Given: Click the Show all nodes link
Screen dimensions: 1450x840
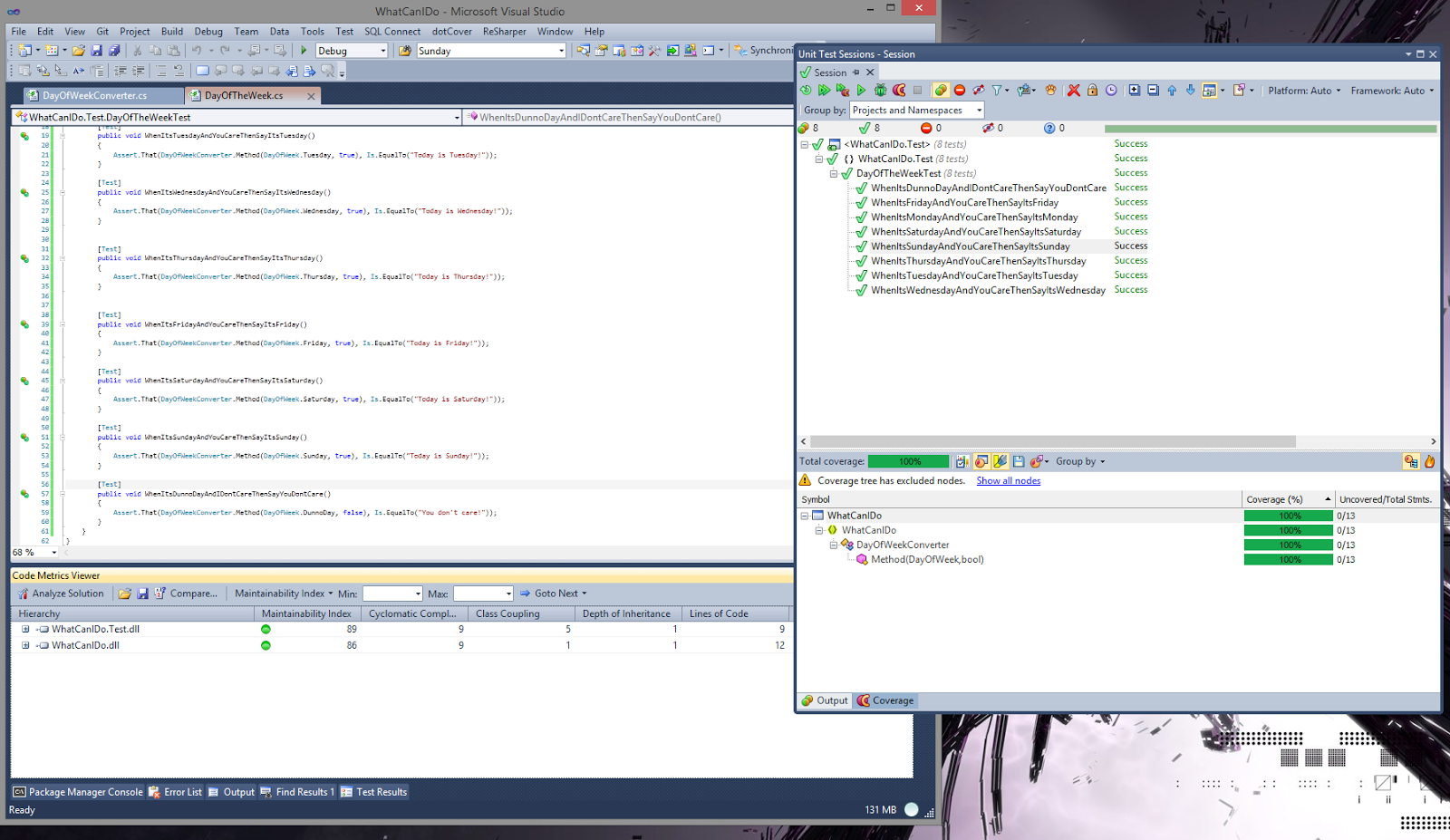Looking at the screenshot, I should 1008,481.
